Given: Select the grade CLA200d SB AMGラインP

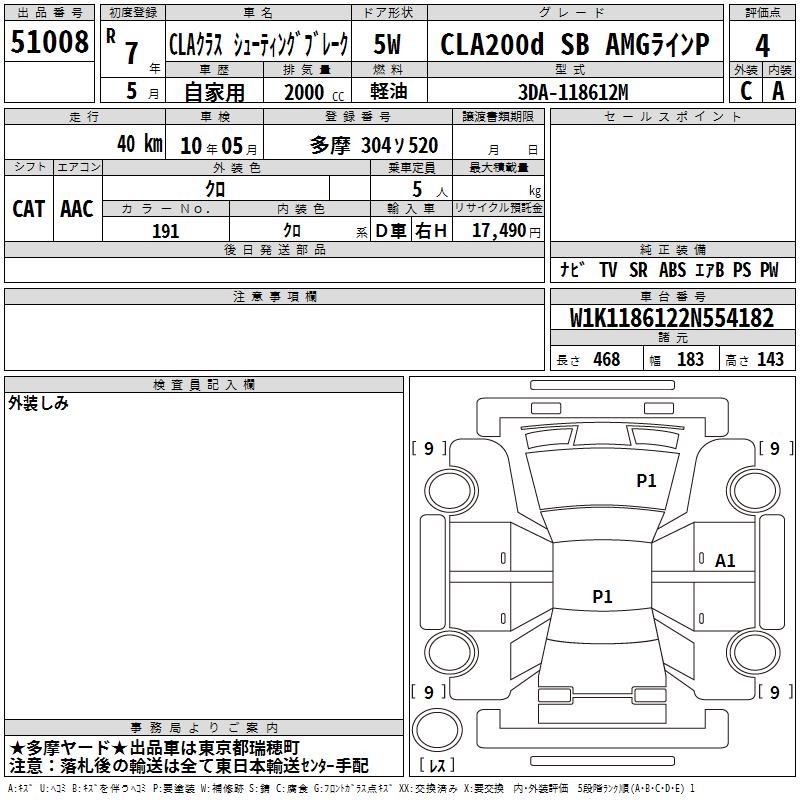Looking at the screenshot, I should [x=574, y=44].
